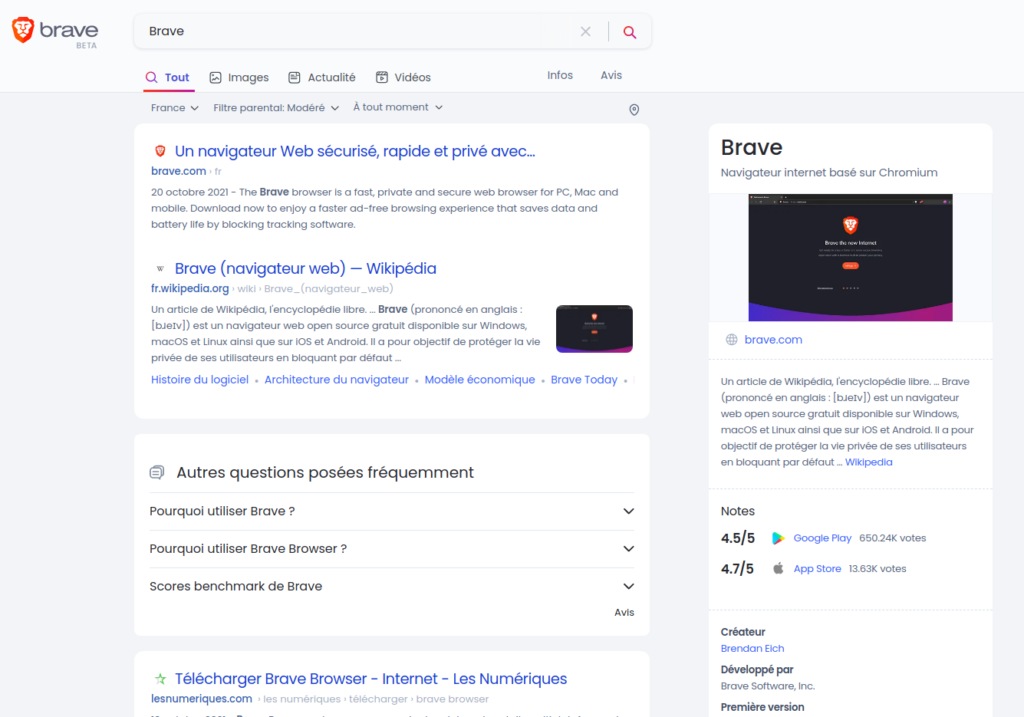
Task: Open the 'Modèle économique' sublink
Action: (x=479, y=379)
